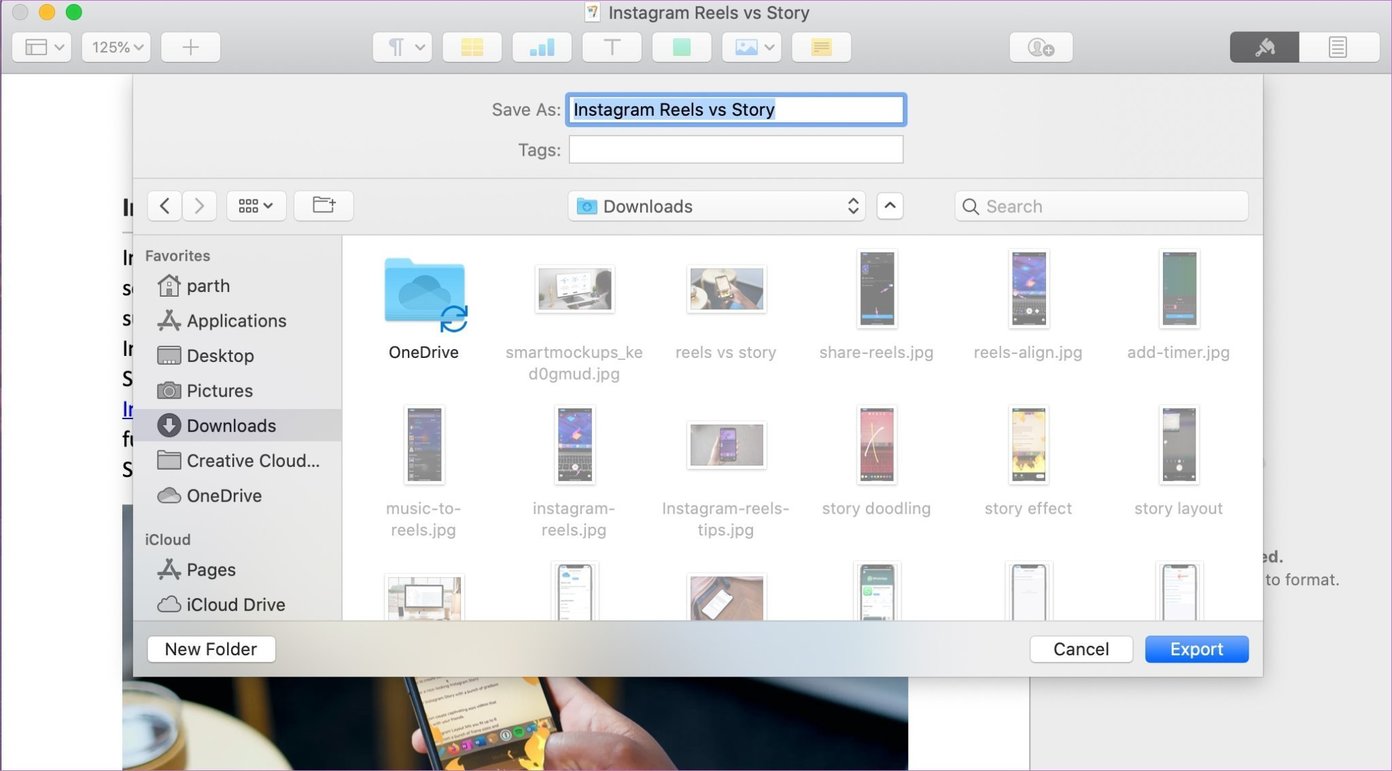Add a page with the plus button
This screenshot has height=771, width=1392.
(190, 47)
